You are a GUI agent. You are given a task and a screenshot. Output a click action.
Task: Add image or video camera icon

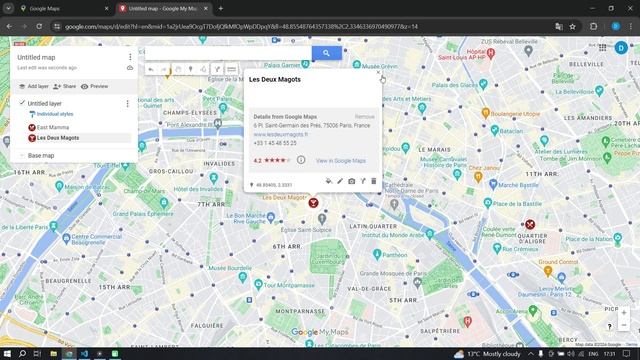point(351,181)
